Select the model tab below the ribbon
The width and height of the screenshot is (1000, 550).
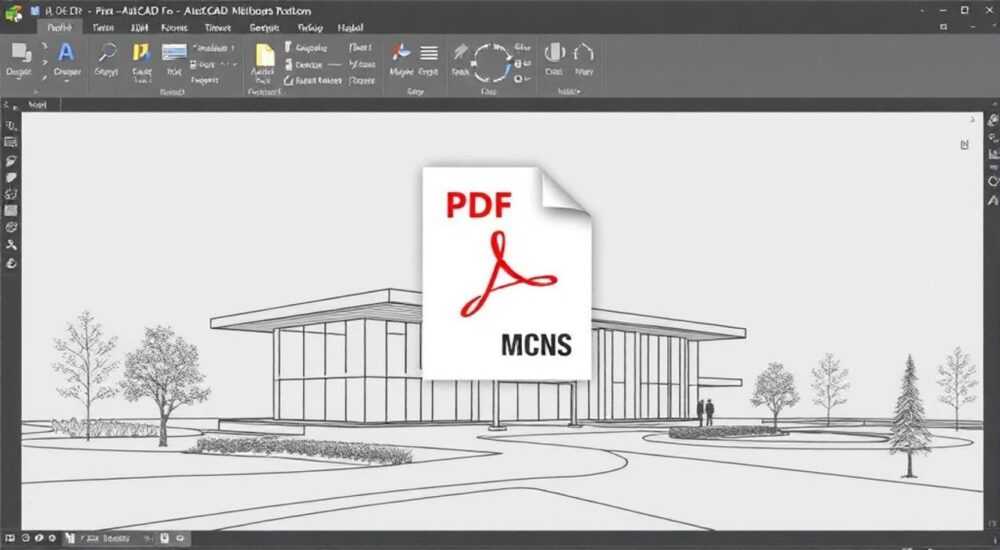(38, 105)
